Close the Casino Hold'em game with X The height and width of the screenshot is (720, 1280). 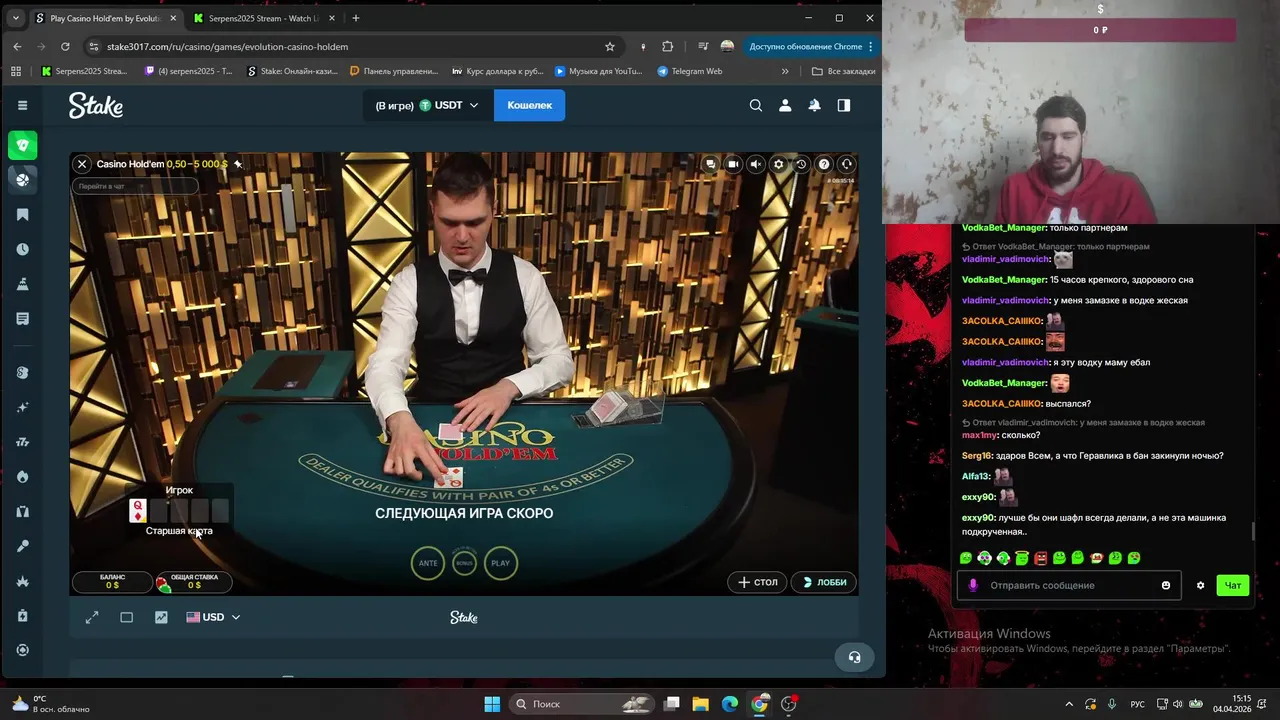tap(82, 164)
